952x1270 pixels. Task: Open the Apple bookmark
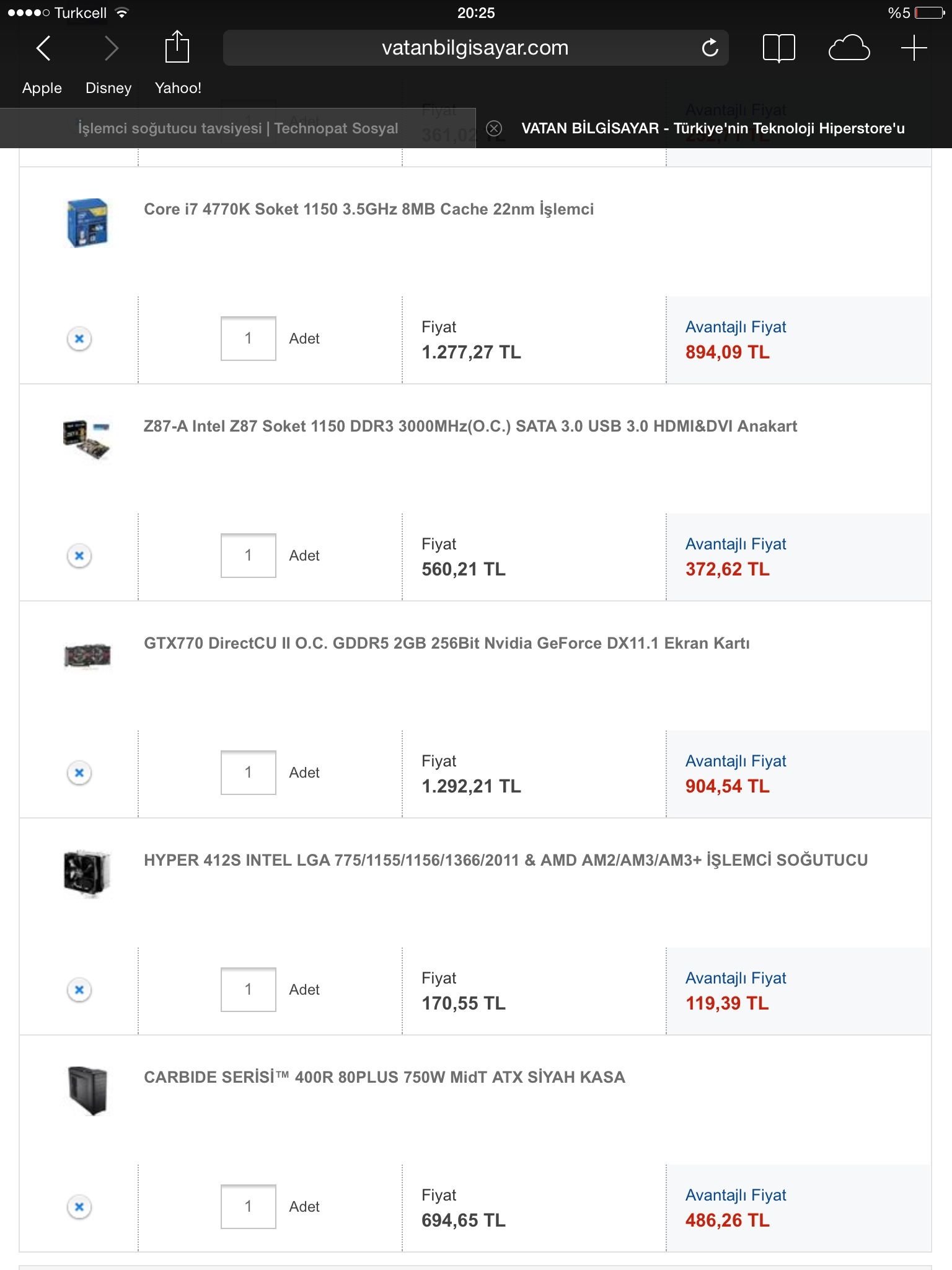point(42,88)
